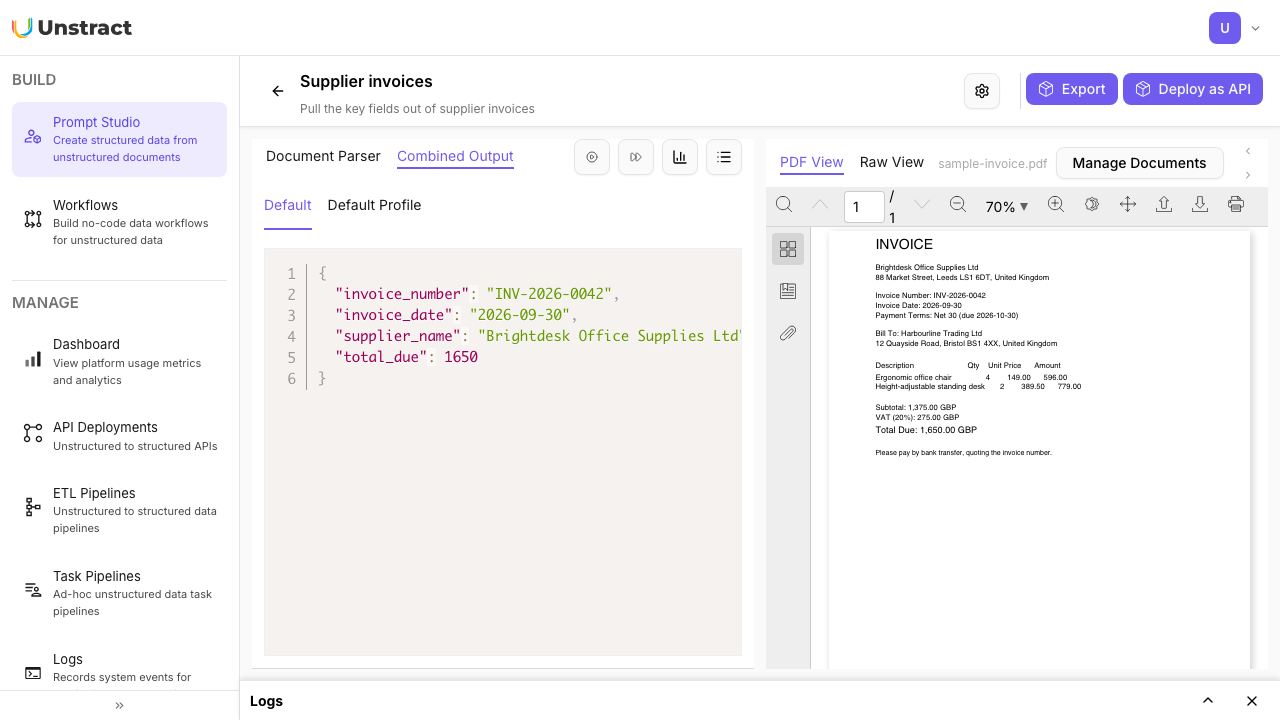Zoom in on the PDF
1280x720 pixels.
1055,205
